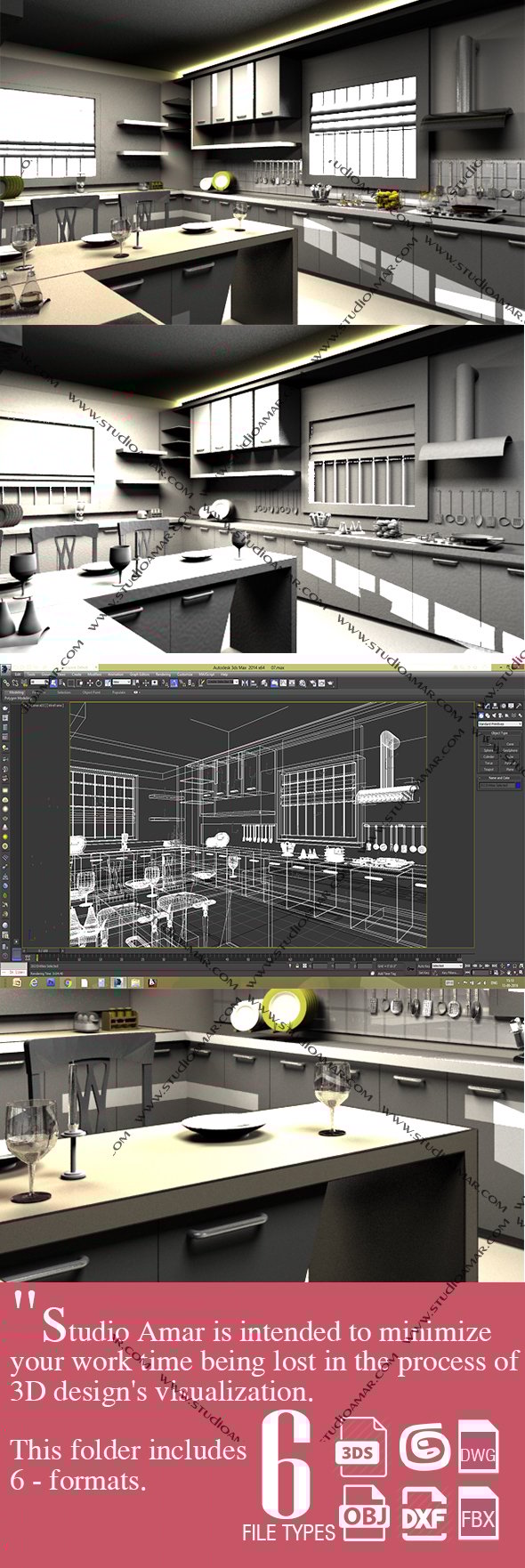The width and height of the screenshot is (525, 1568).
Task: Collapse the Object Type rollout
Action: point(499,733)
